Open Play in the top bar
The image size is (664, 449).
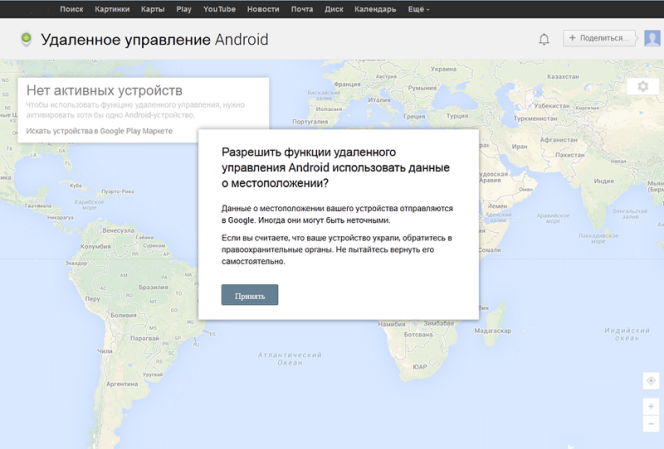click(x=184, y=9)
